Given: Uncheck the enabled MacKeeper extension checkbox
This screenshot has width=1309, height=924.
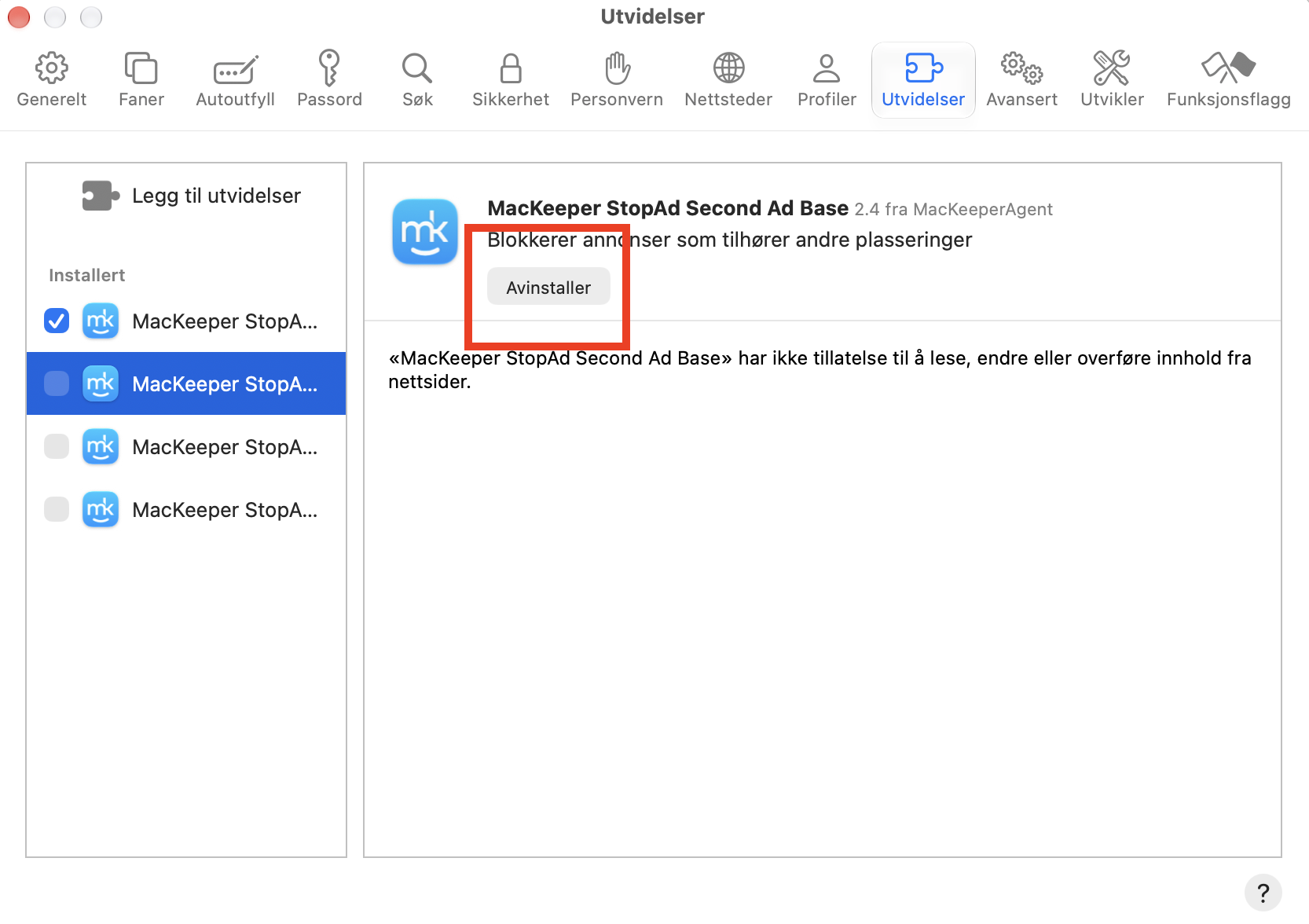Looking at the screenshot, I should pyautogui.click(x=57, y=321).
